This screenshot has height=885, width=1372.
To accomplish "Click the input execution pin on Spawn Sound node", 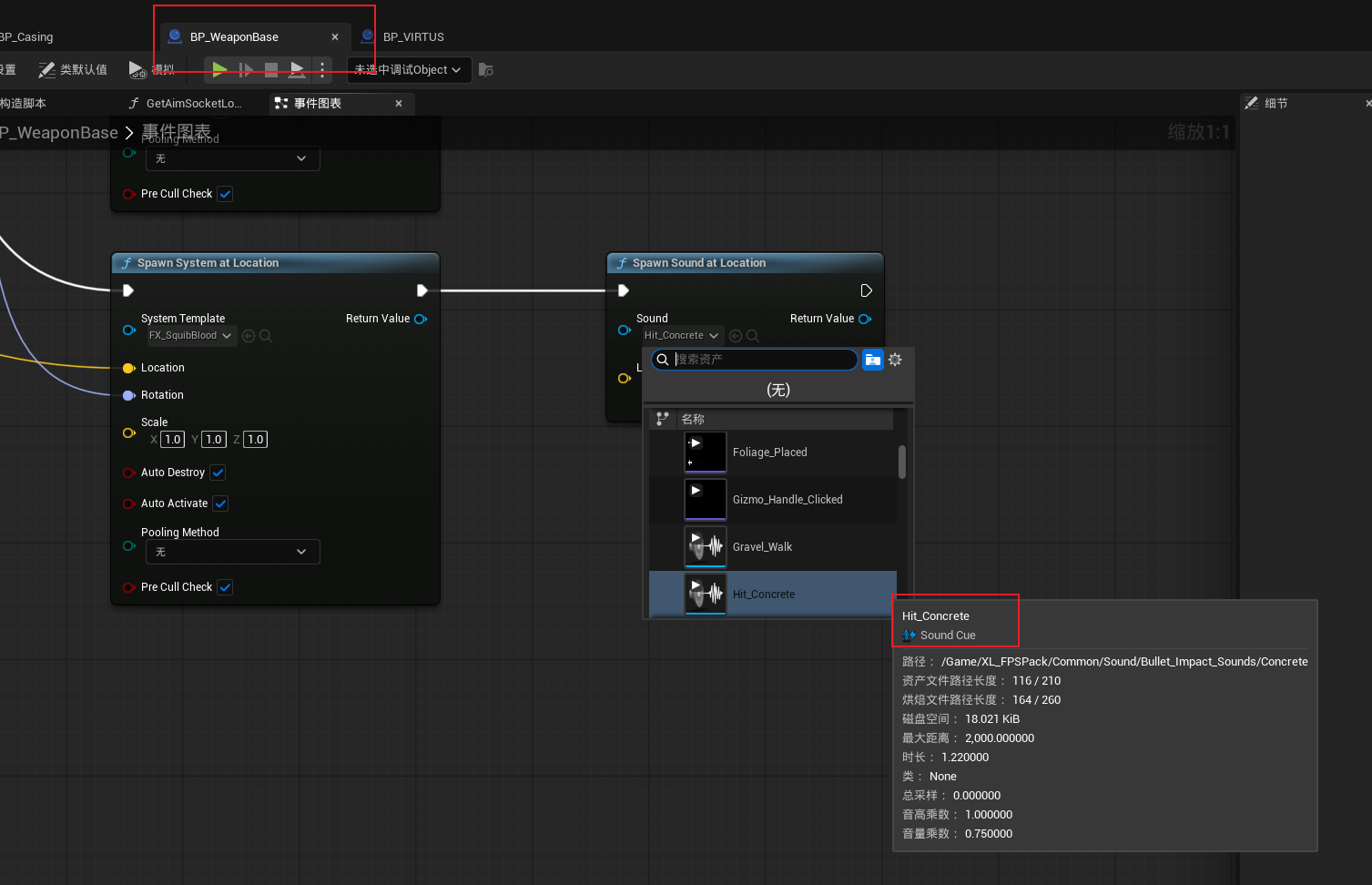I will [x=624, y=290].
